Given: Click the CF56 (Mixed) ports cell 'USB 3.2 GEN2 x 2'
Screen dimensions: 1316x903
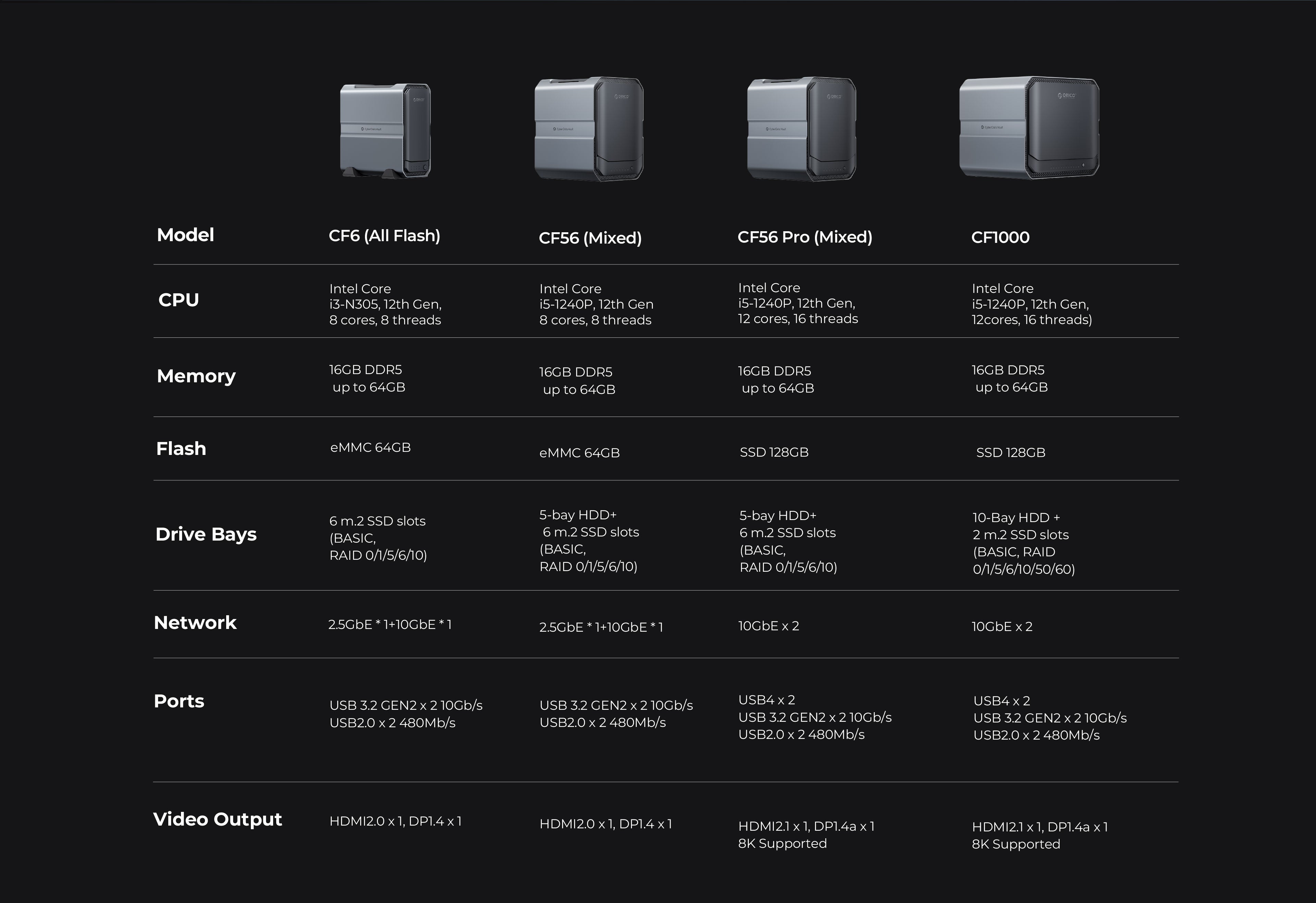Looking at the screenshot, I should click(616, 714).
